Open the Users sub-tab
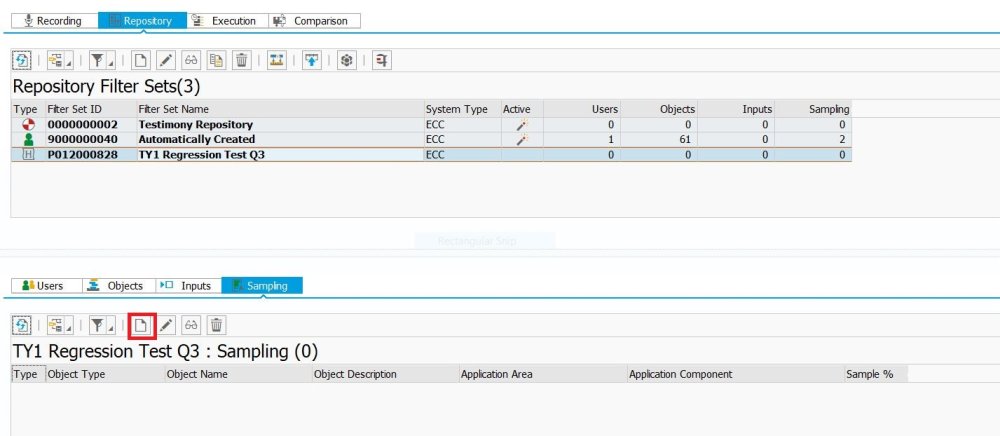This screenshot has height=436, width=1000. click(x=47, y=286)
